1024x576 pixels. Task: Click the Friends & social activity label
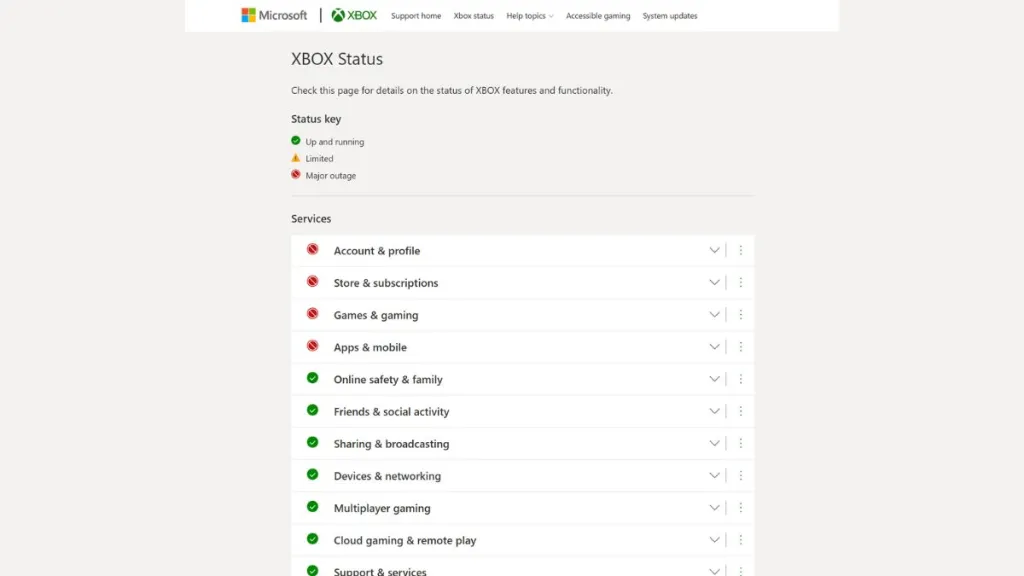click(391, 411)
